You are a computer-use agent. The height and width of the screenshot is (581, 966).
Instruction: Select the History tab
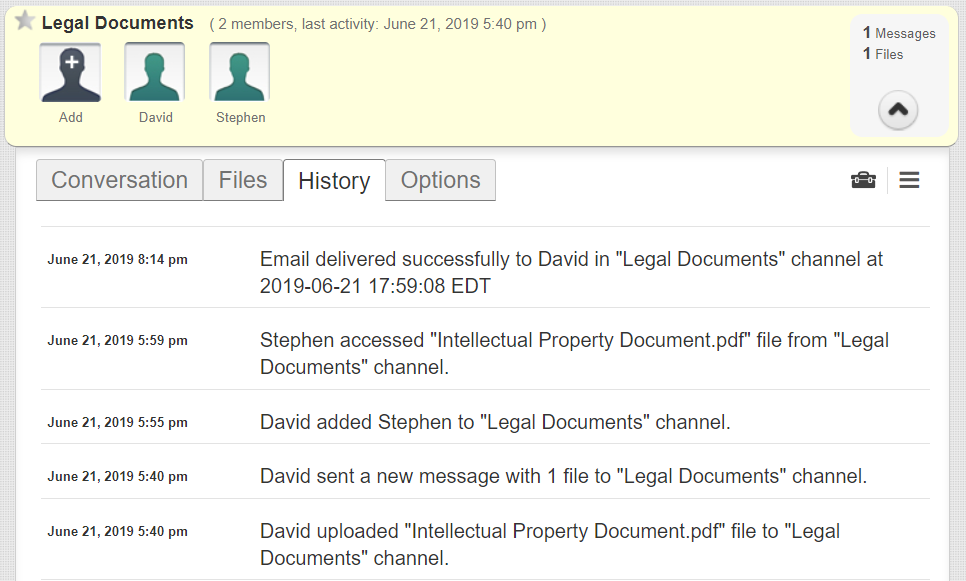pos(334,181)
